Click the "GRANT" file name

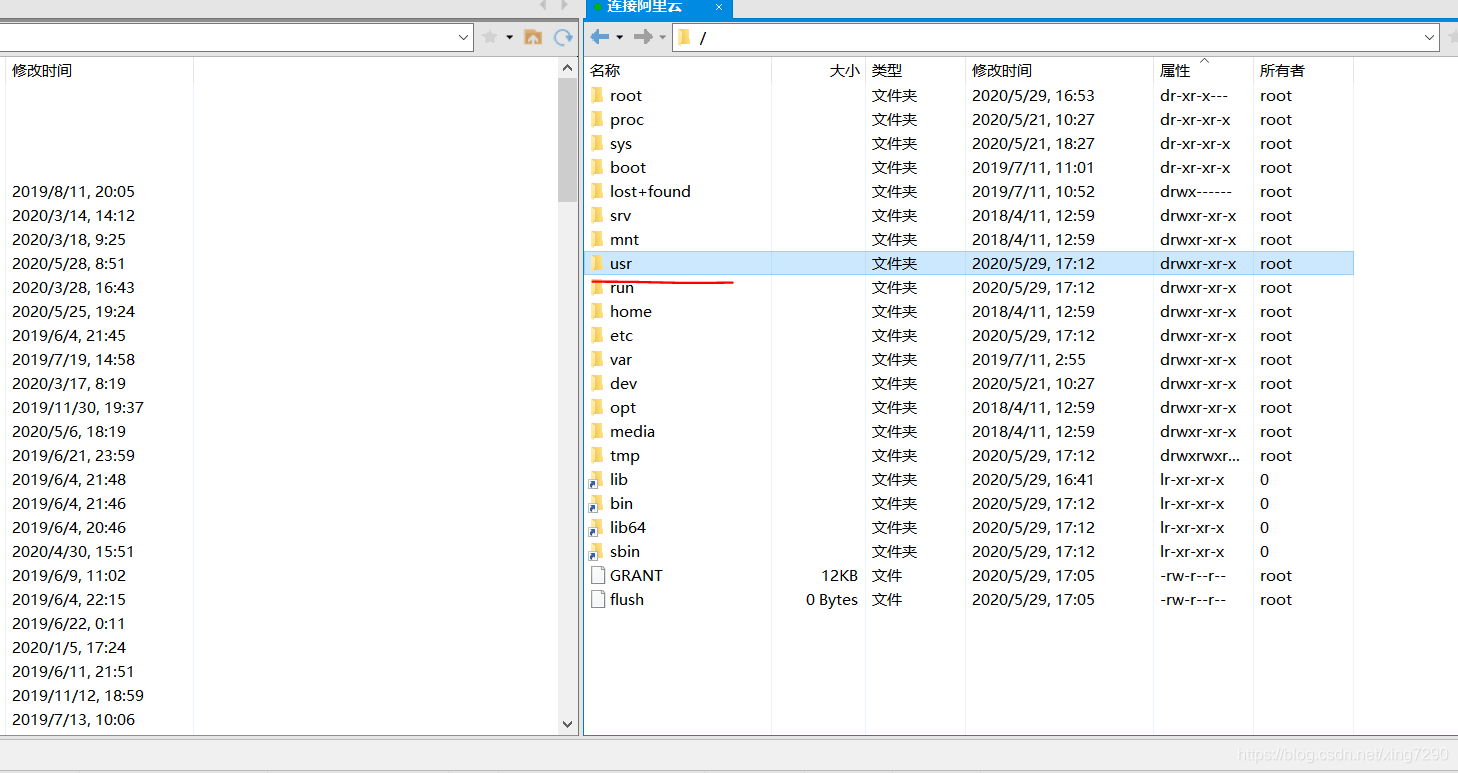click(x=636, y=575)
